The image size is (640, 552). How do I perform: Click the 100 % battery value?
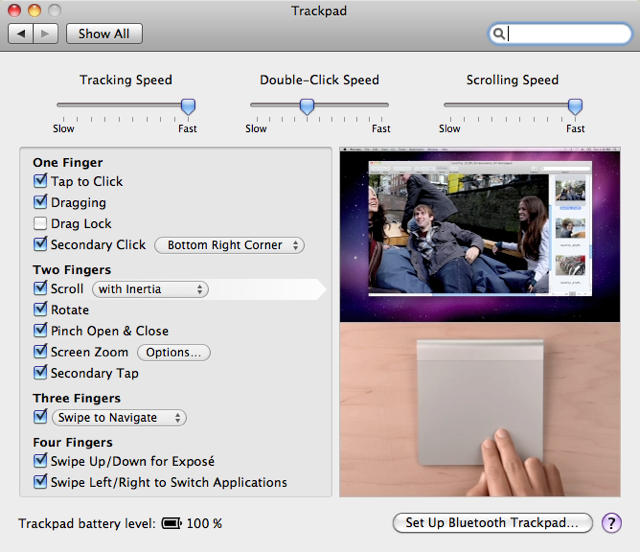pyautogui.click(x=204, y=523)
